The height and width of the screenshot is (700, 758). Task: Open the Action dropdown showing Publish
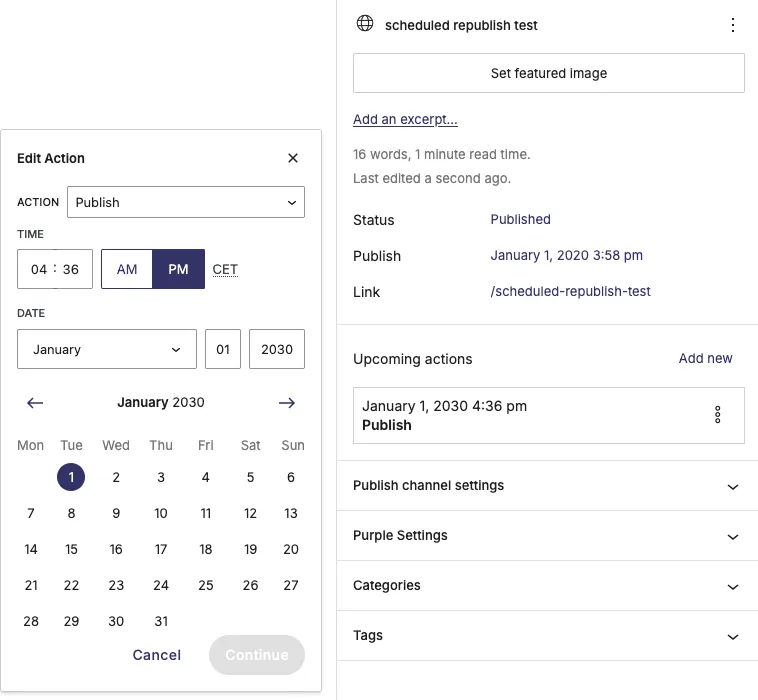(186, 202)
